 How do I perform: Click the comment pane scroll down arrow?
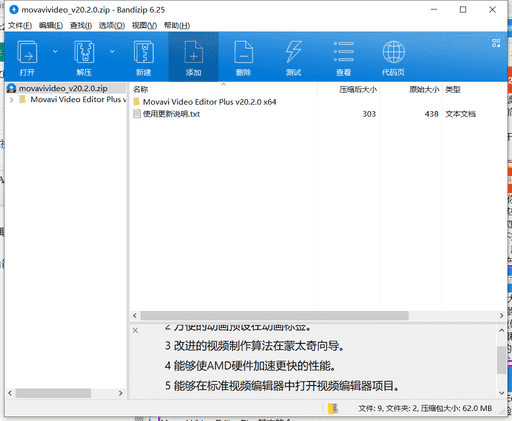(501, 393)
